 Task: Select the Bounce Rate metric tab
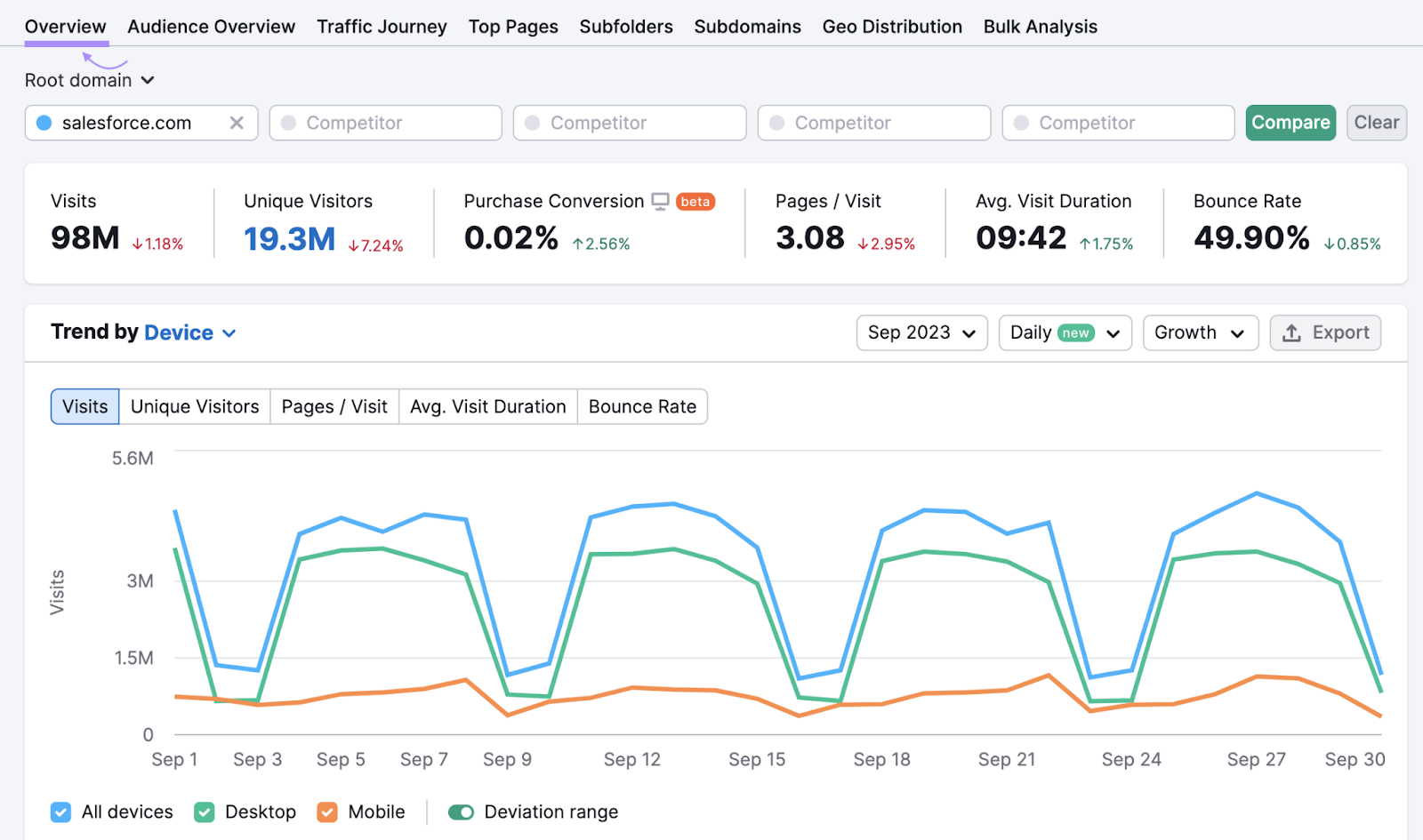coord(642,406)
